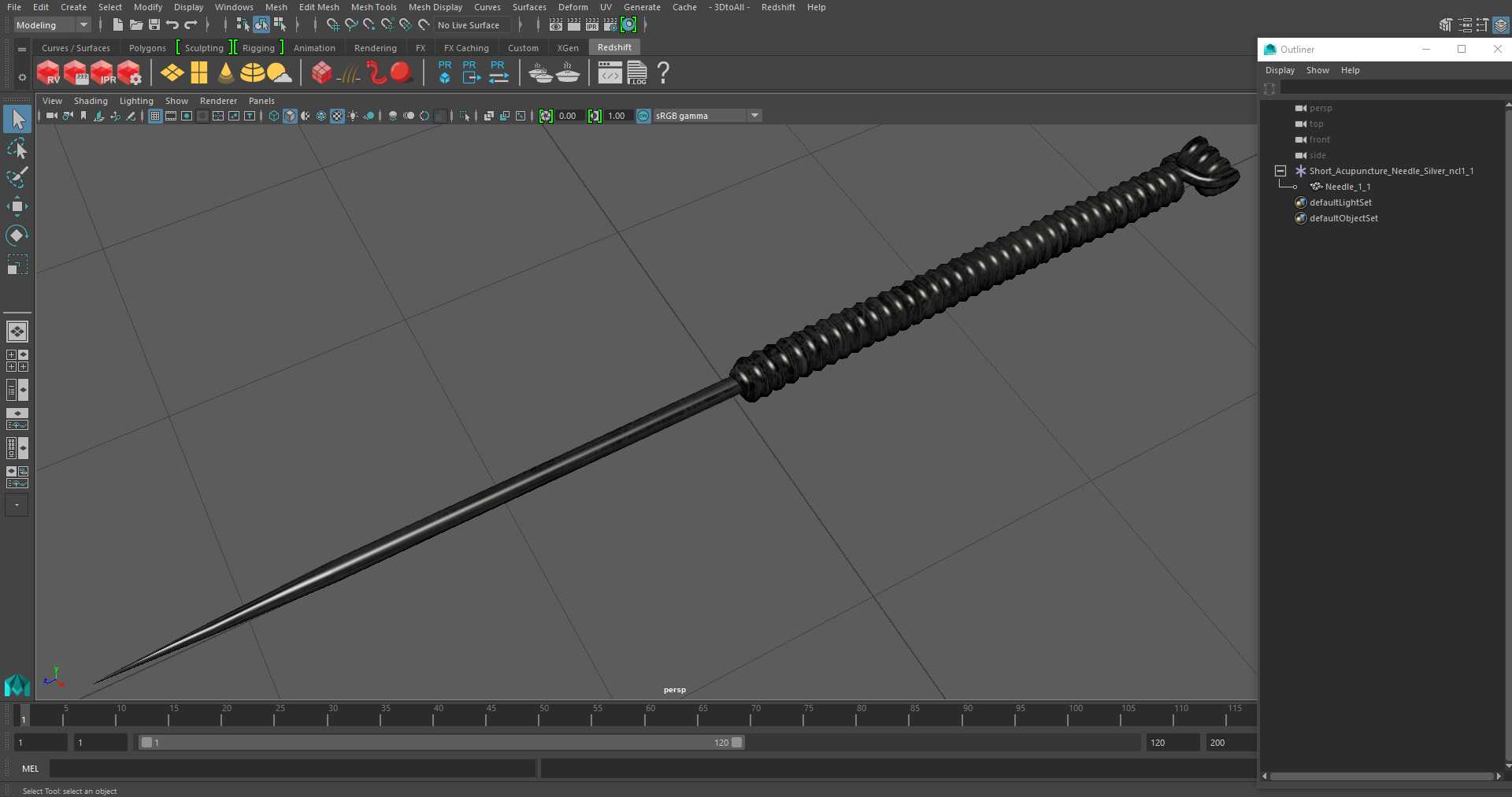Click No Live Surface field
Screen dimensions: 1512x797
tap(472, 25)
